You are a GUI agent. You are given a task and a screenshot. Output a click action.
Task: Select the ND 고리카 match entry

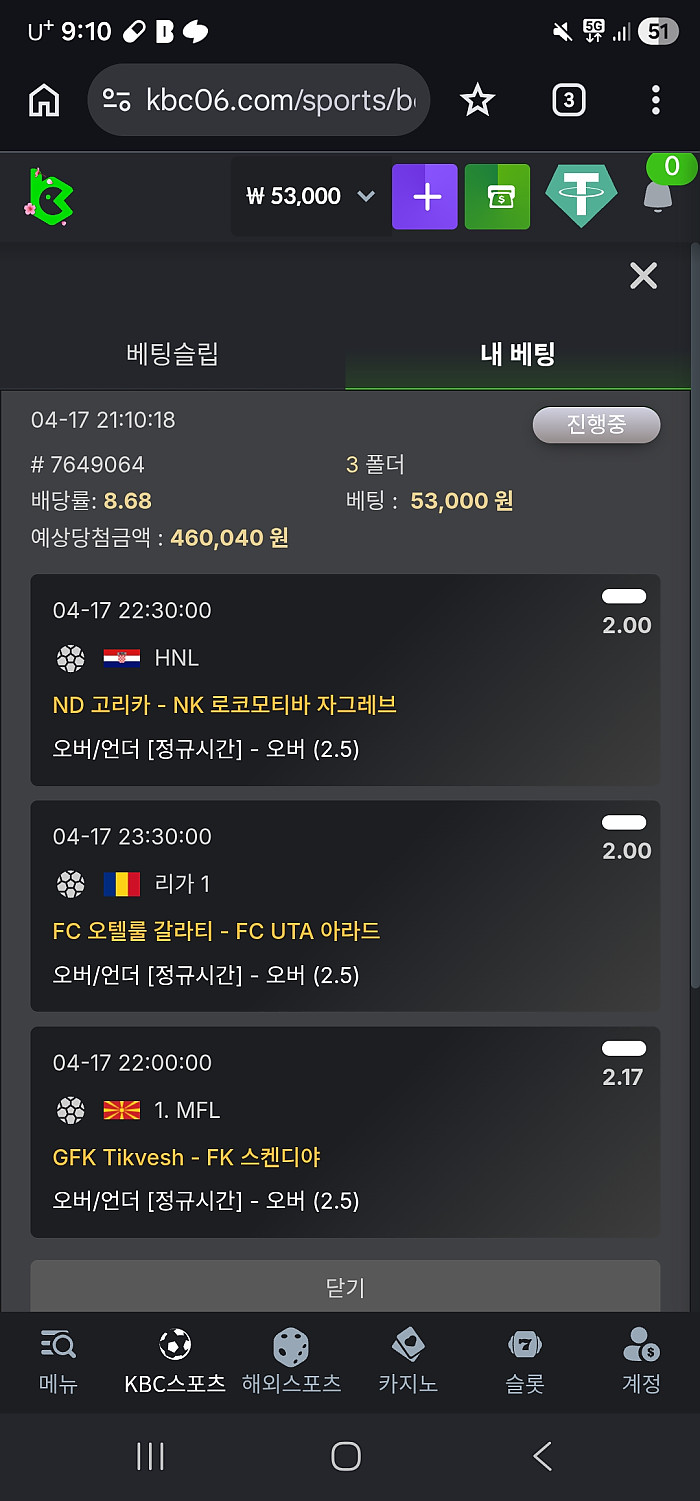tap(225, 705)
